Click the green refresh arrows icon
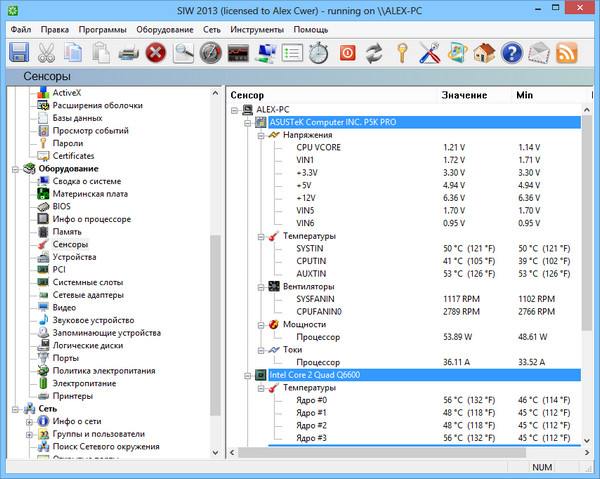 pyautogui.click(x=375, y=52)
